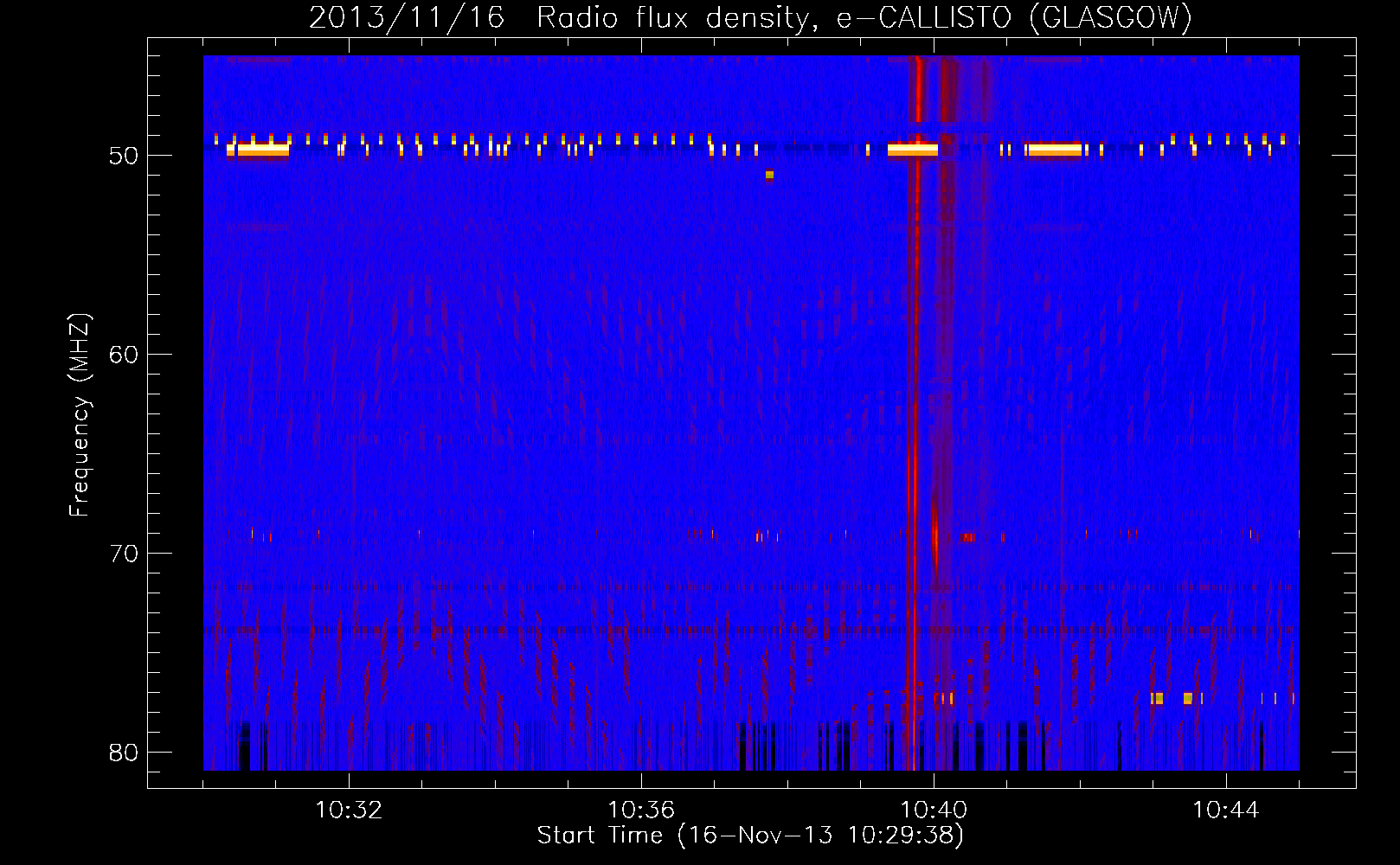Click the 50 MHz frequency tick label
Image resolution: width=1400 pixels, height=865 pixels.
124,156
